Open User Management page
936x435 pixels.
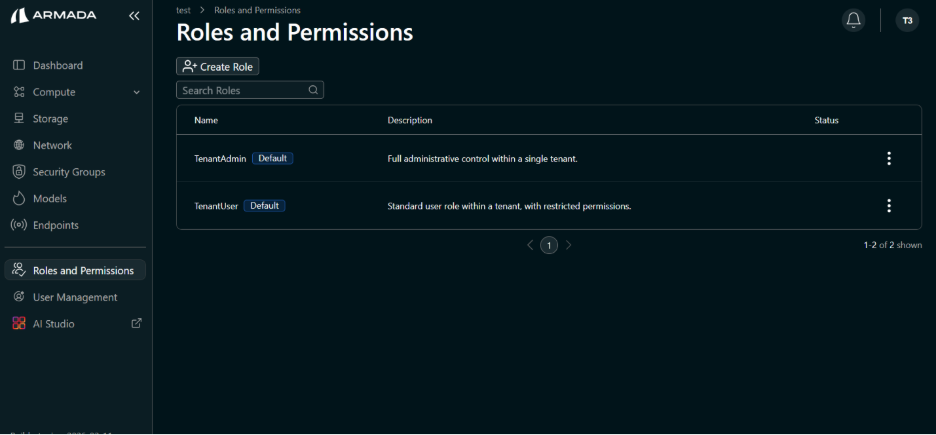pos(74,297)
